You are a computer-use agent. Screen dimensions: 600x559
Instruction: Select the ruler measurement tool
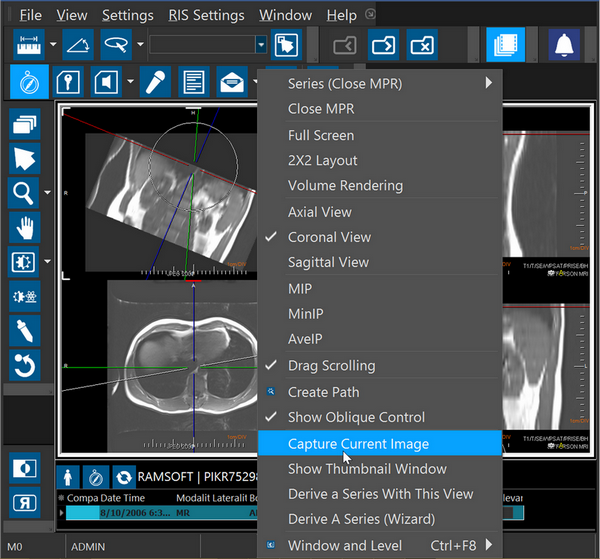pyautogui.click(x=32, y=44)
